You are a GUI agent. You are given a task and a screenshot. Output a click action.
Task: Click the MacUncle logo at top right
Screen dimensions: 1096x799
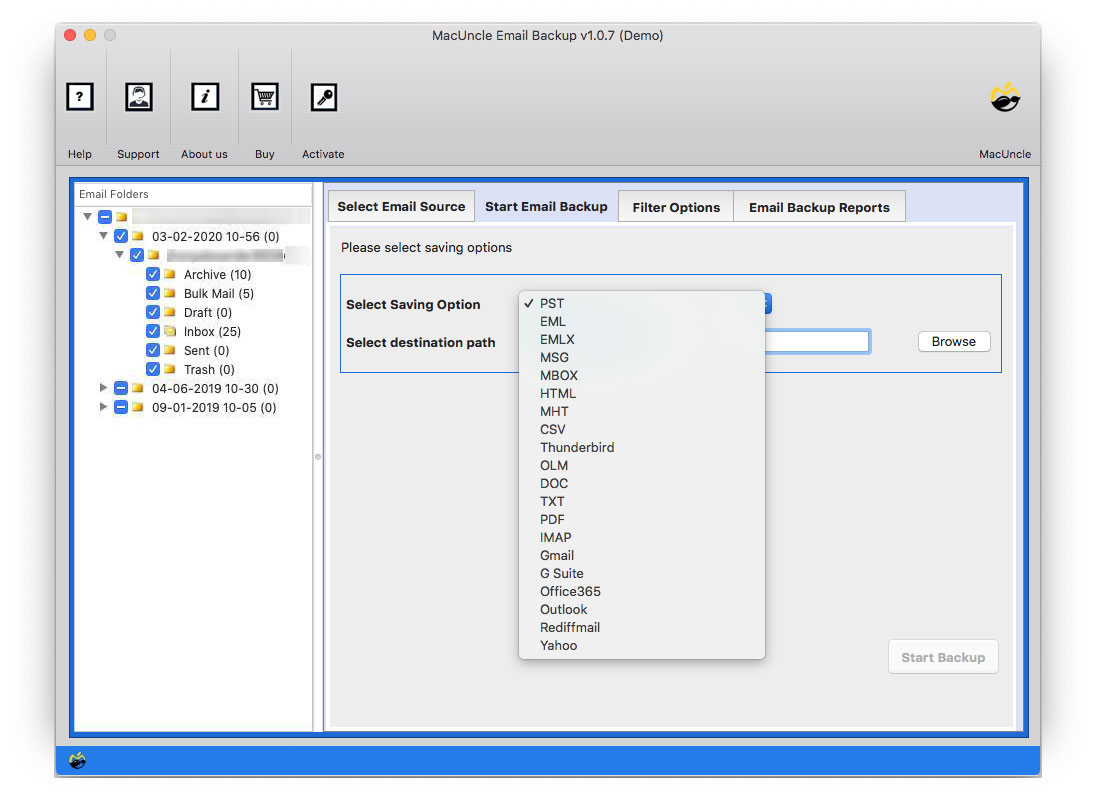coord(1004,97)
